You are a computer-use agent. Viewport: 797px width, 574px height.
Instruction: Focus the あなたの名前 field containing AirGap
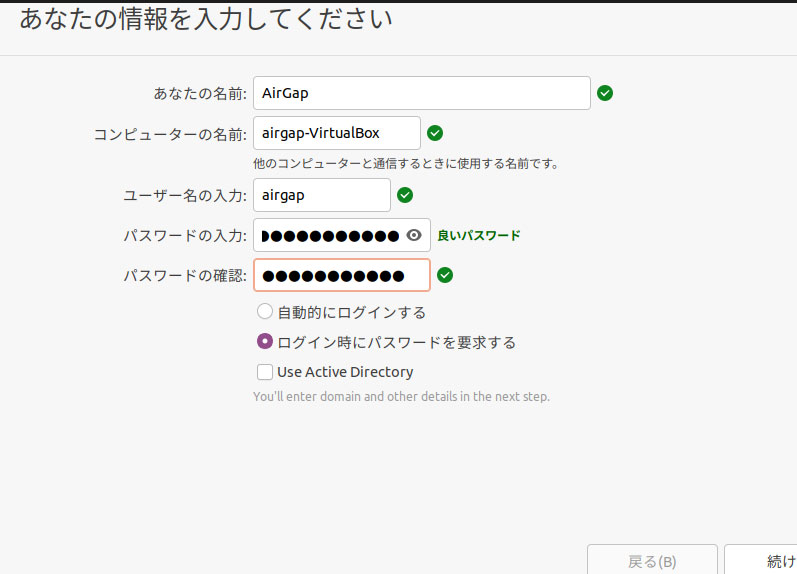click(422, 93)
